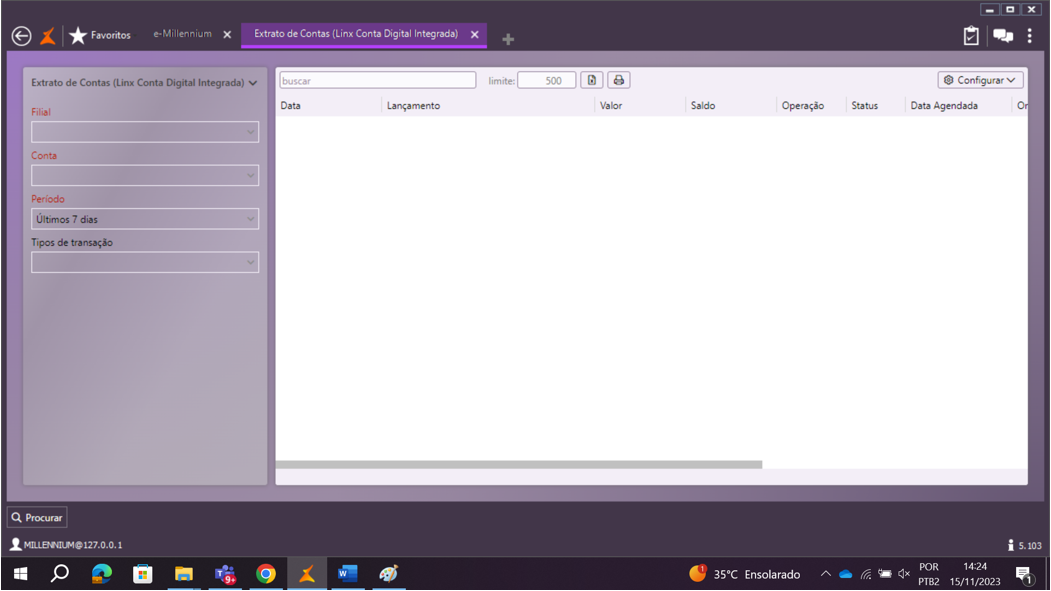Viewport: 1051px width, 591px height.
Task: Sort by the Data column header
Action: point(291,106)
